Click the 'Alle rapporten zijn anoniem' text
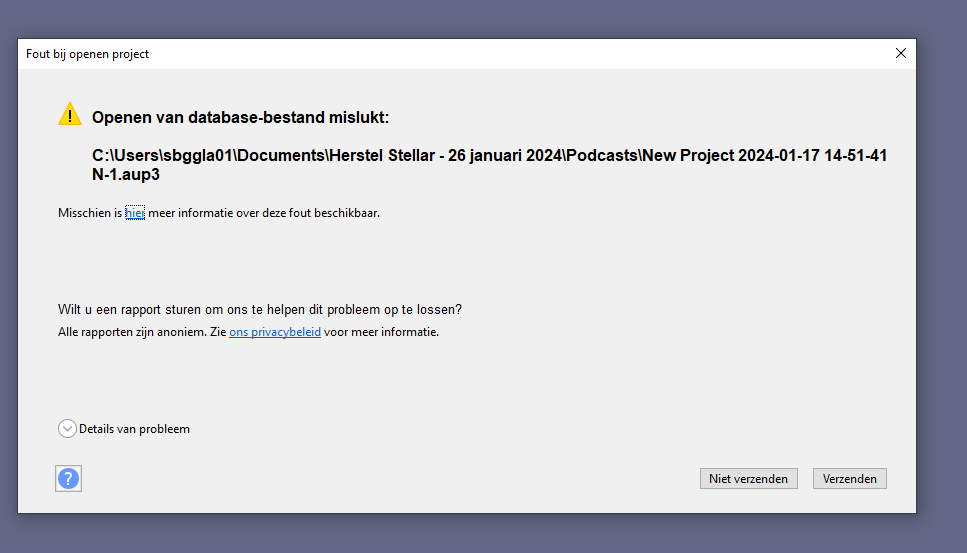The height and width of the screenshot is (553, 967). [142, 332]
